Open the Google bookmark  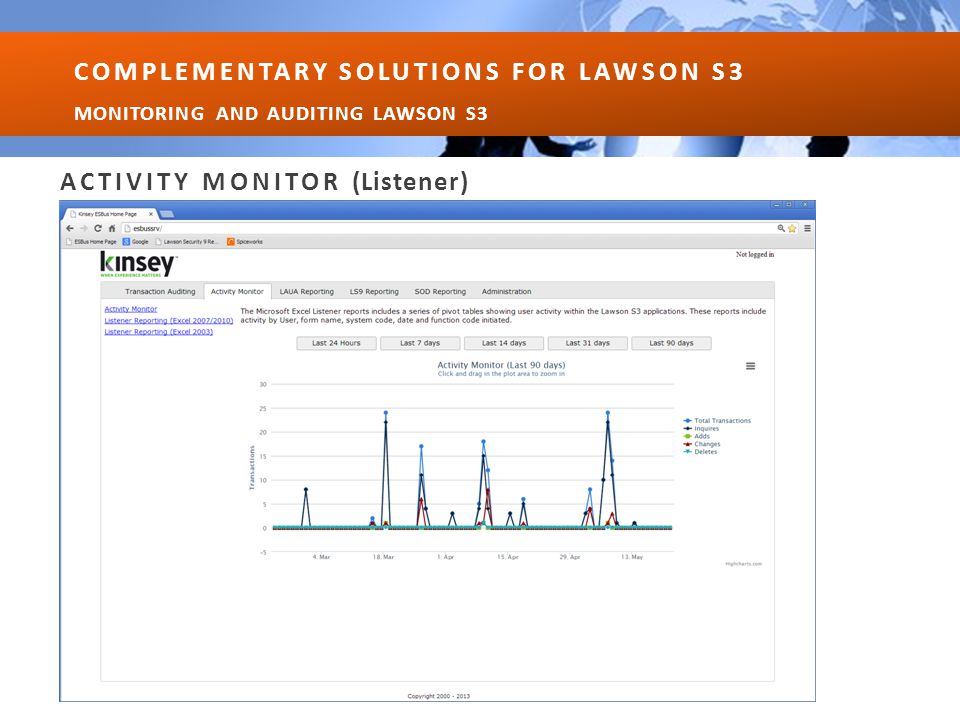coord(136,242)
